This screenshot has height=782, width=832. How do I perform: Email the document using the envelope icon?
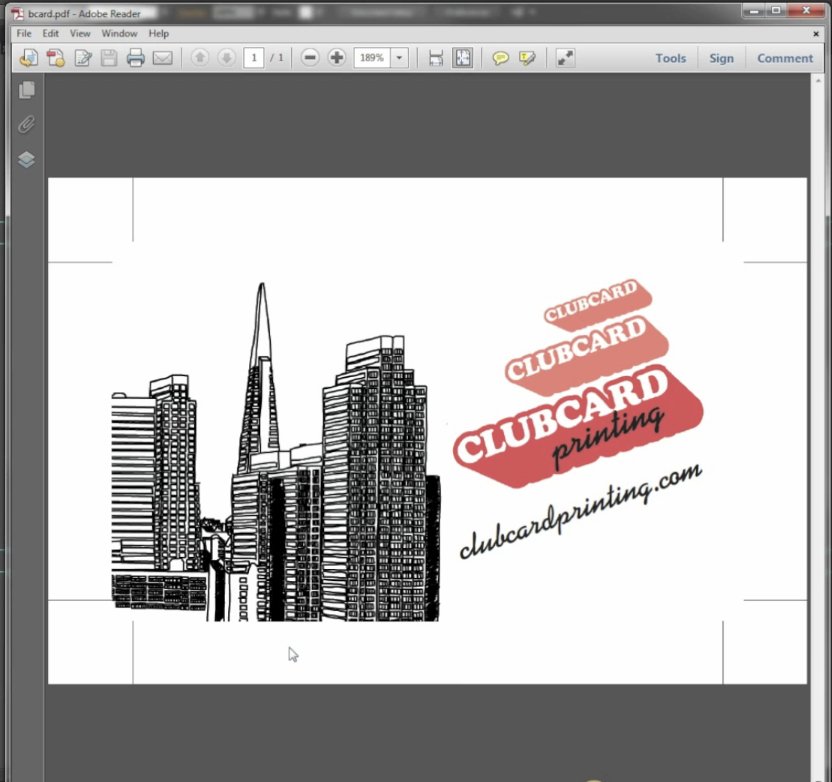pos(162,57)
